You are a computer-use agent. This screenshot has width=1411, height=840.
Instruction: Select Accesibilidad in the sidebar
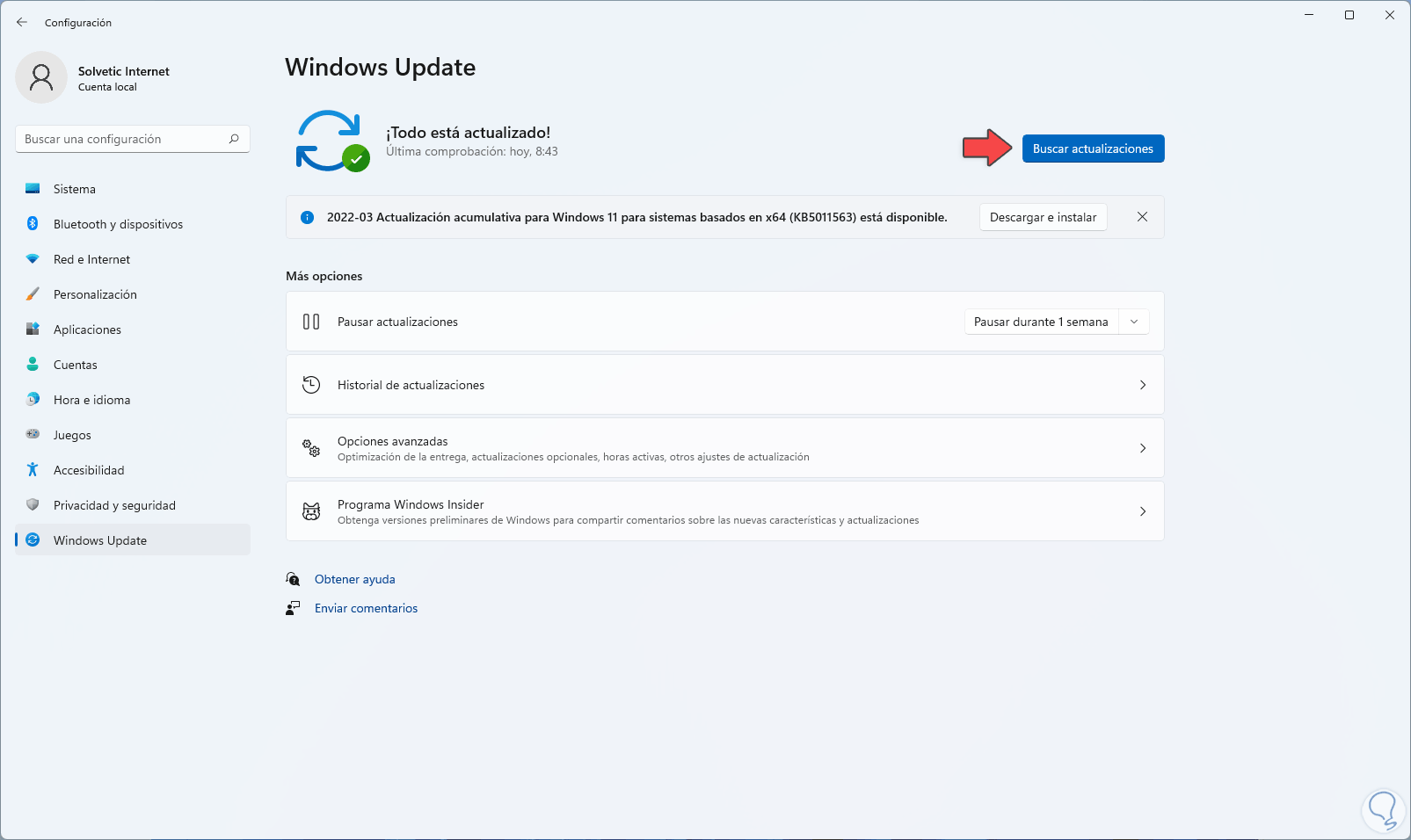tap(133, 470)
